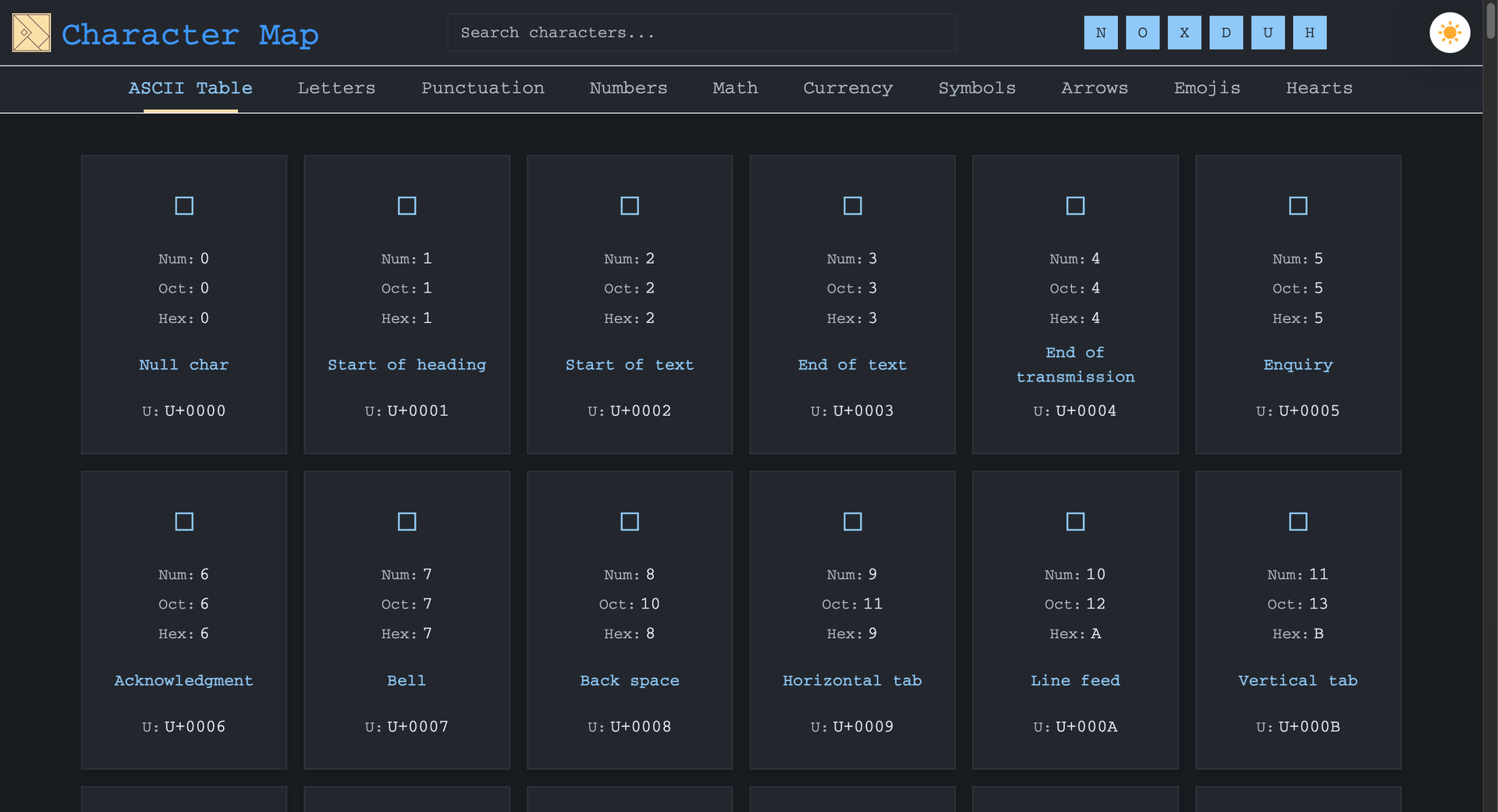Image resolution: width=1498 pixels, height=812 pixels.
Task: Toggle the O field button
Action: coord(1142,33)
